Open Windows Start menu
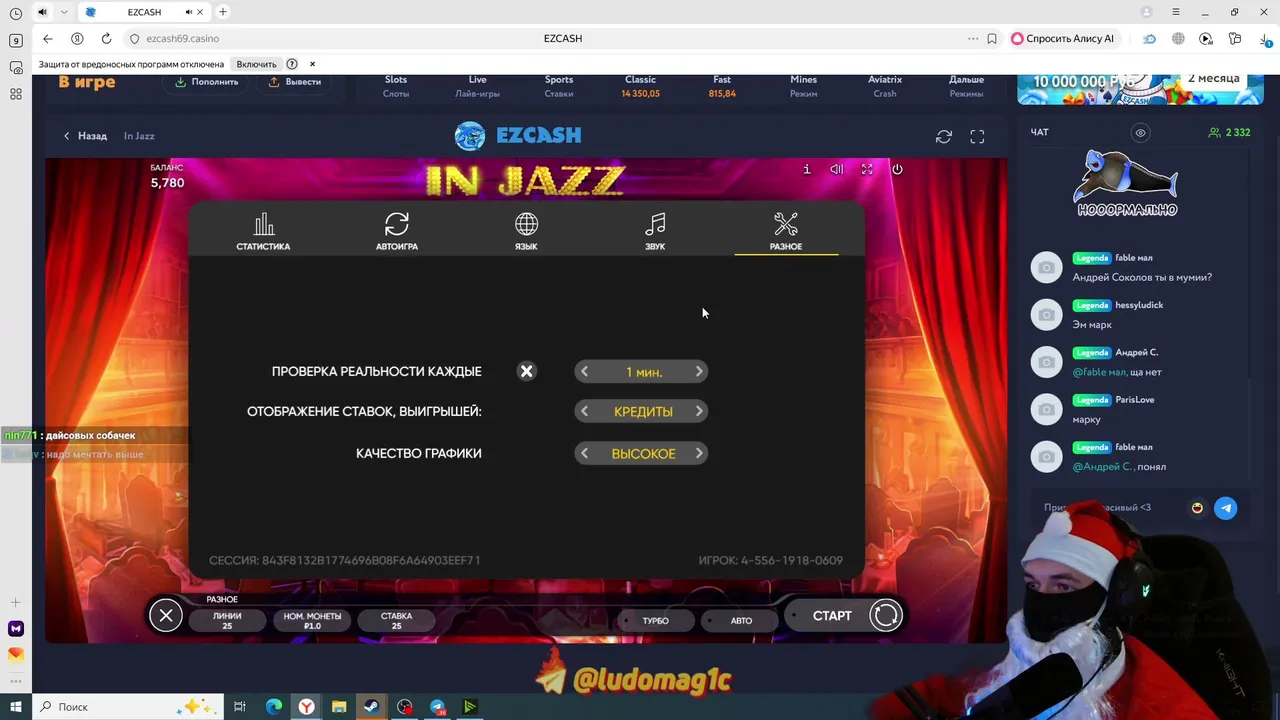 [x=15, y=707]
